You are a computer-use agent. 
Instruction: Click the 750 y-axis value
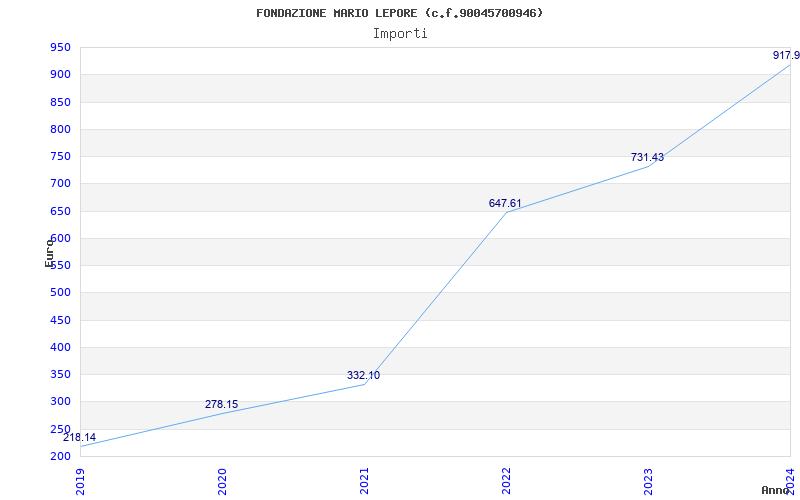[60, 157]
